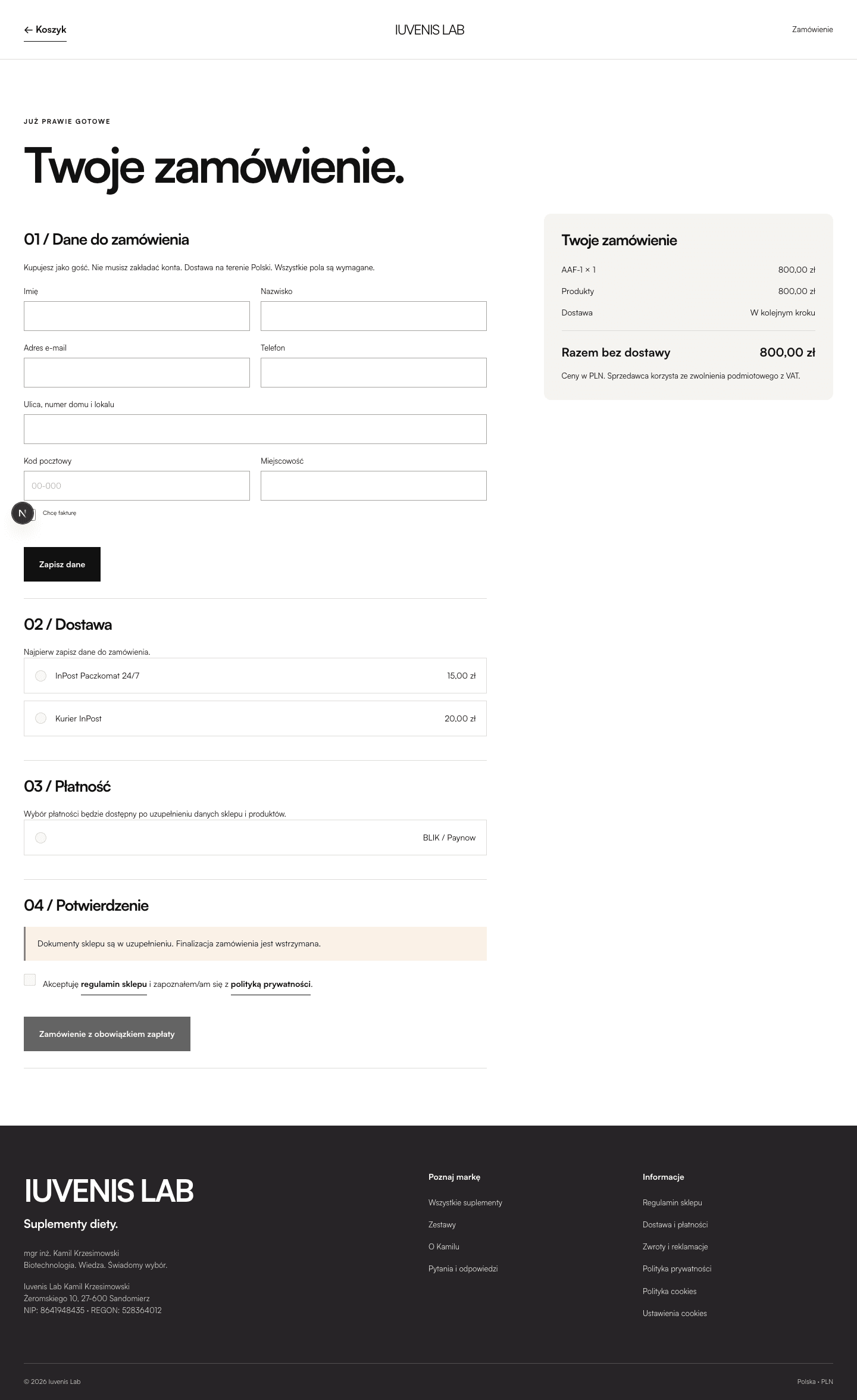Focus the Nazwisko input field
857x1400 pixels.
pyautogui.click(x=374, y=316)
